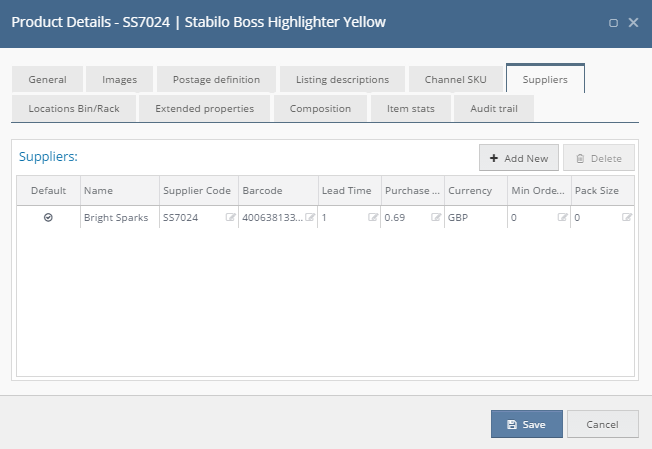Save the product details
The width and height of the screenshot is (652, 449).
click(x=526, y=424)
